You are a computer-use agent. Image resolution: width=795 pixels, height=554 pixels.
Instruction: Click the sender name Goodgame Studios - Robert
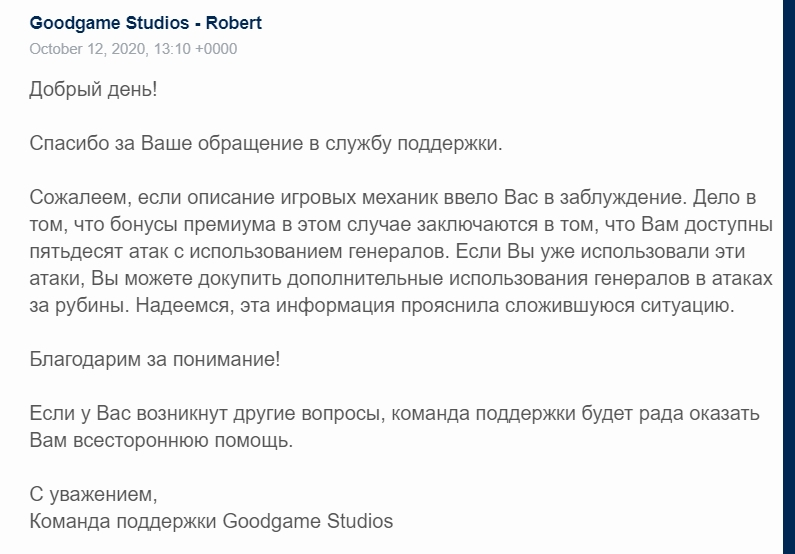146,23
